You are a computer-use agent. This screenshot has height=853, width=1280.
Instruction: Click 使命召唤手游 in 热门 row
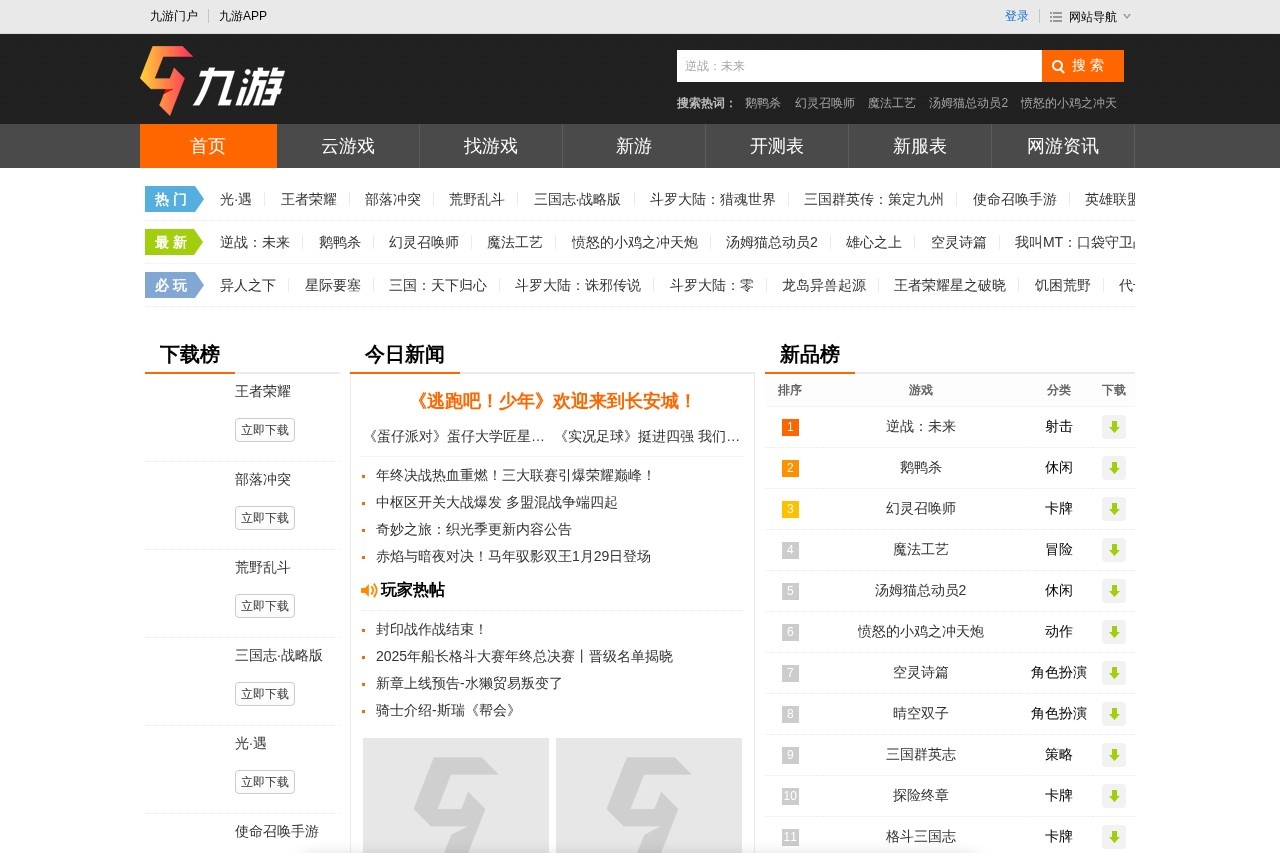(1015, 199)
